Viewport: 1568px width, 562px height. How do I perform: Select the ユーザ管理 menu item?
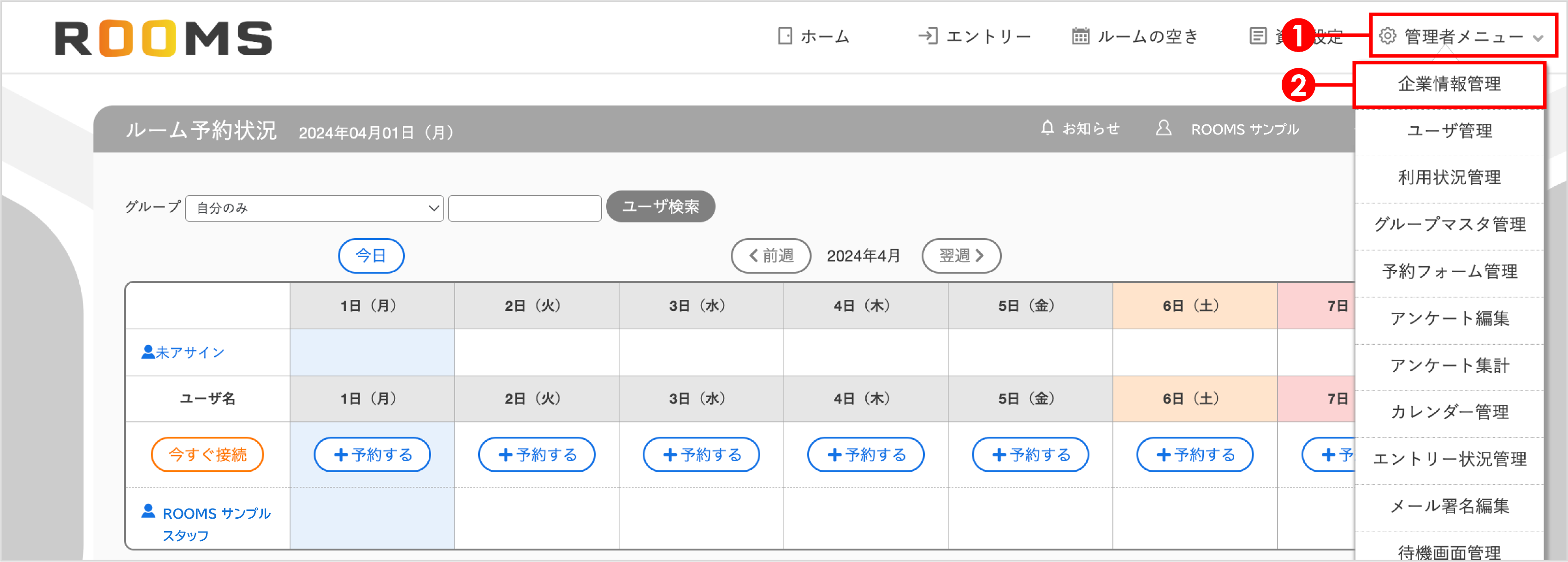[x=1450, y=131]
